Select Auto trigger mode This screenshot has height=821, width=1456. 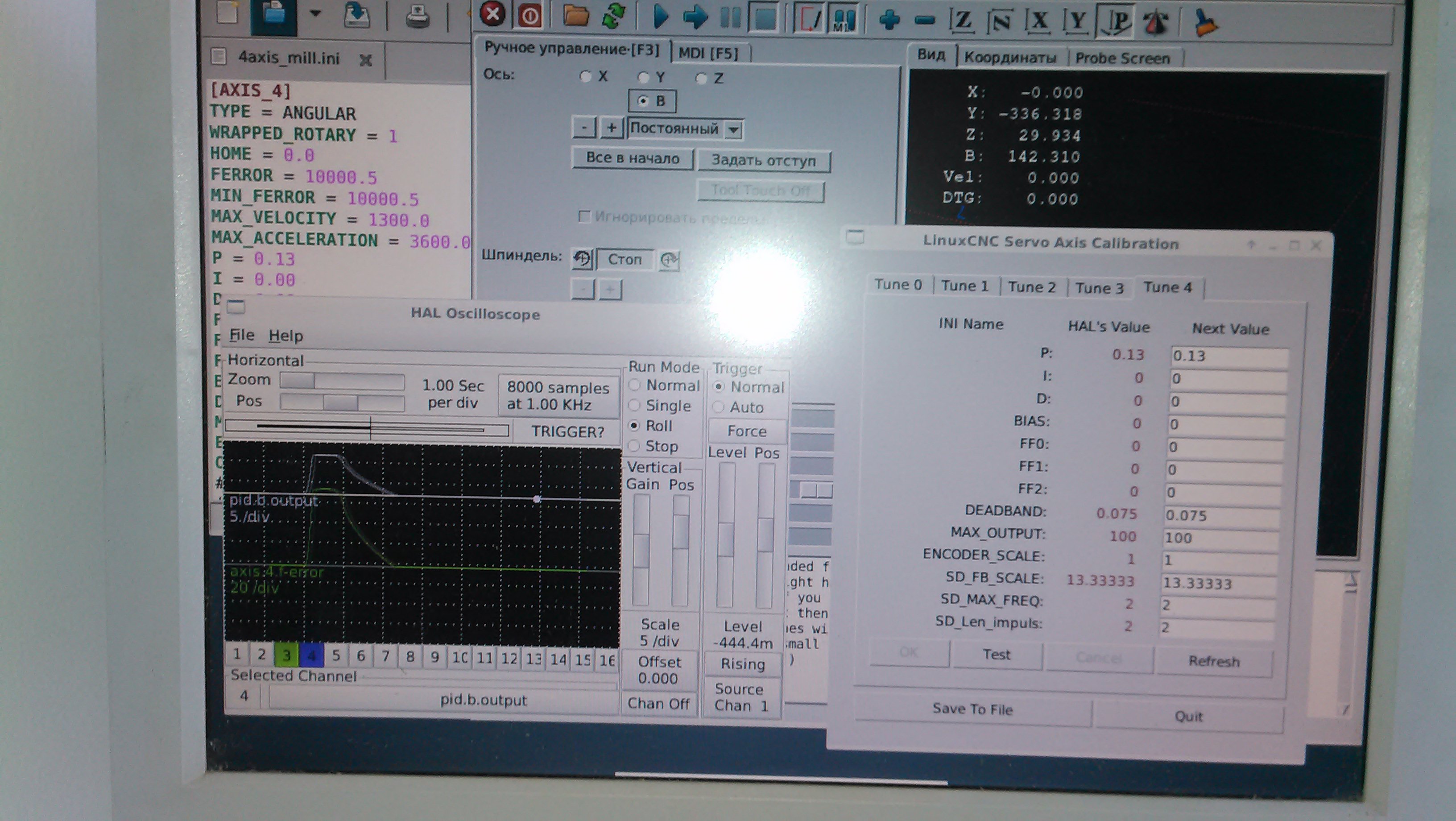[x=719, y=407]
